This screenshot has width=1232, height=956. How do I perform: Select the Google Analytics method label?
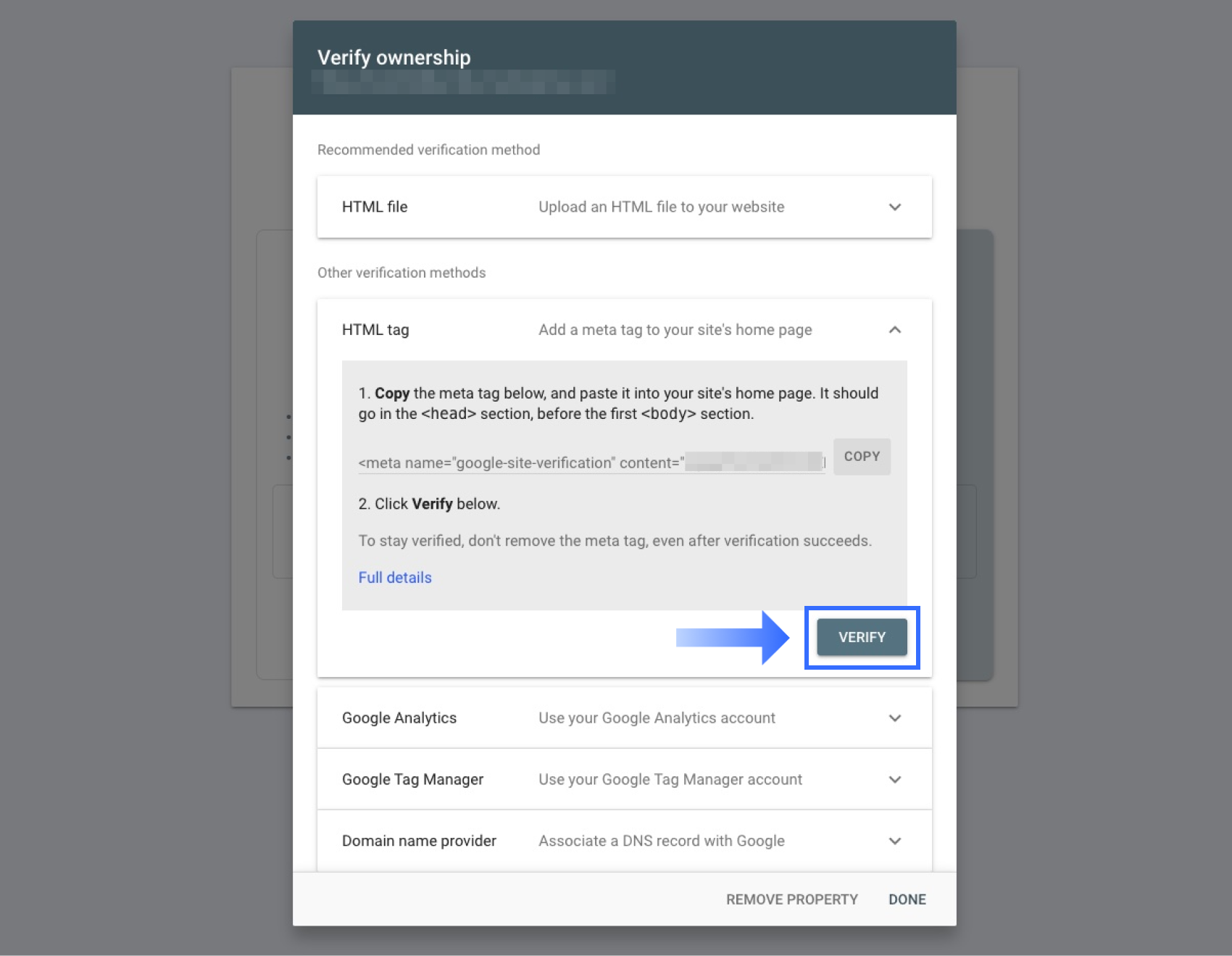(x=399, y=718)
